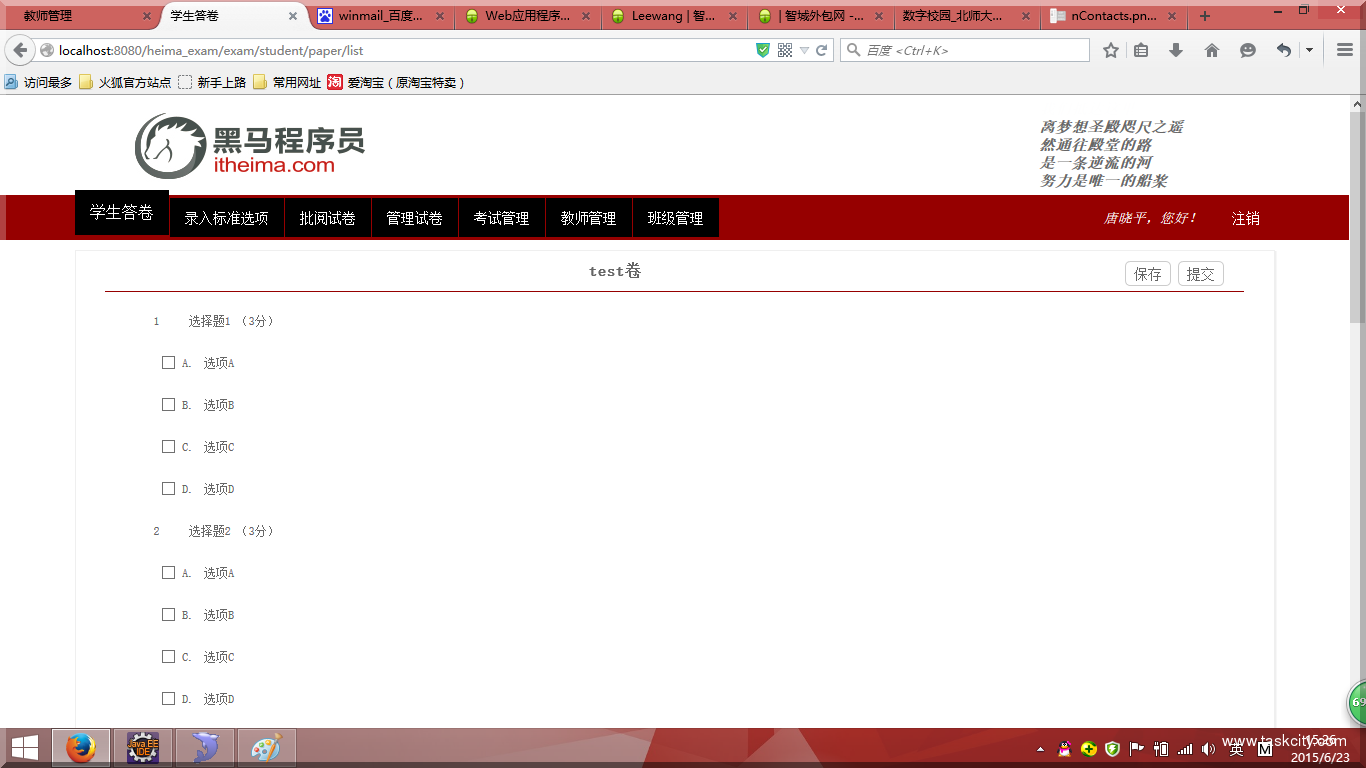Click the bookmark star icon
This screenshot has height=768, width=1366.
[1110, 50]
